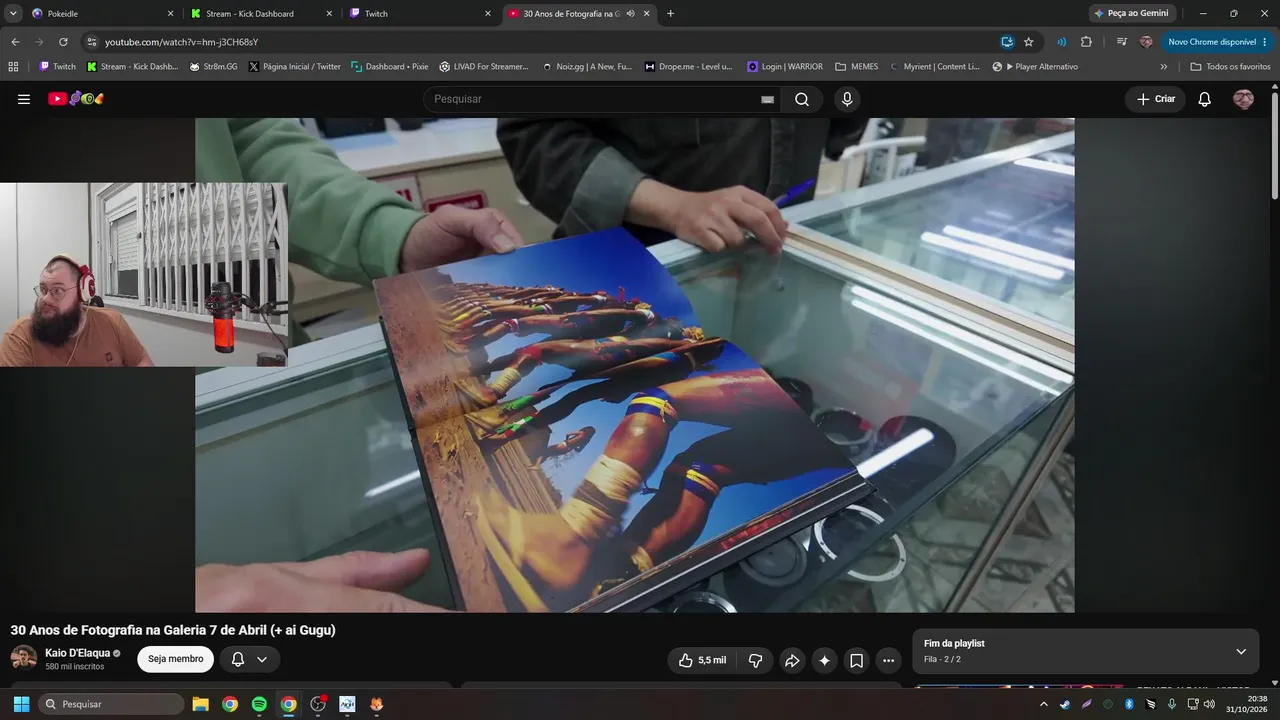Open Kaio D'Elaqua channel link
The image size is (1280, 720).
click(77, 653)
